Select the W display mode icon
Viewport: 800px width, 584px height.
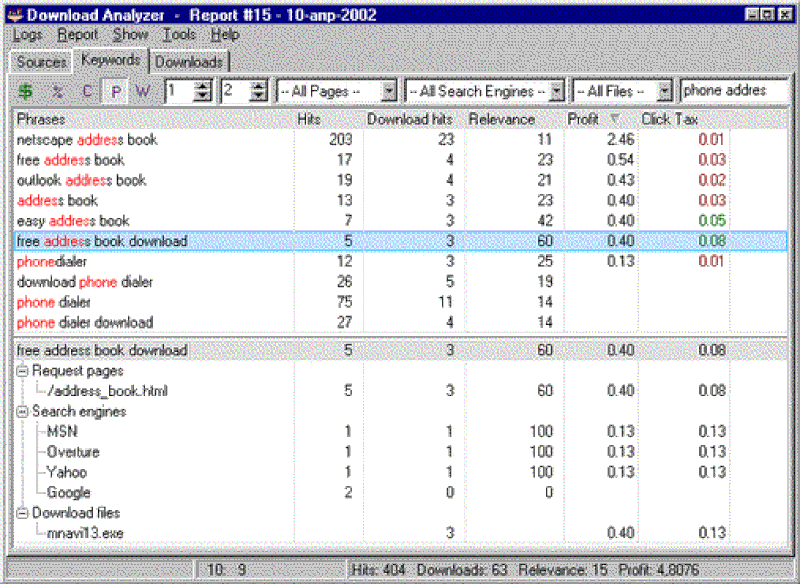click(x=145, y=92)
